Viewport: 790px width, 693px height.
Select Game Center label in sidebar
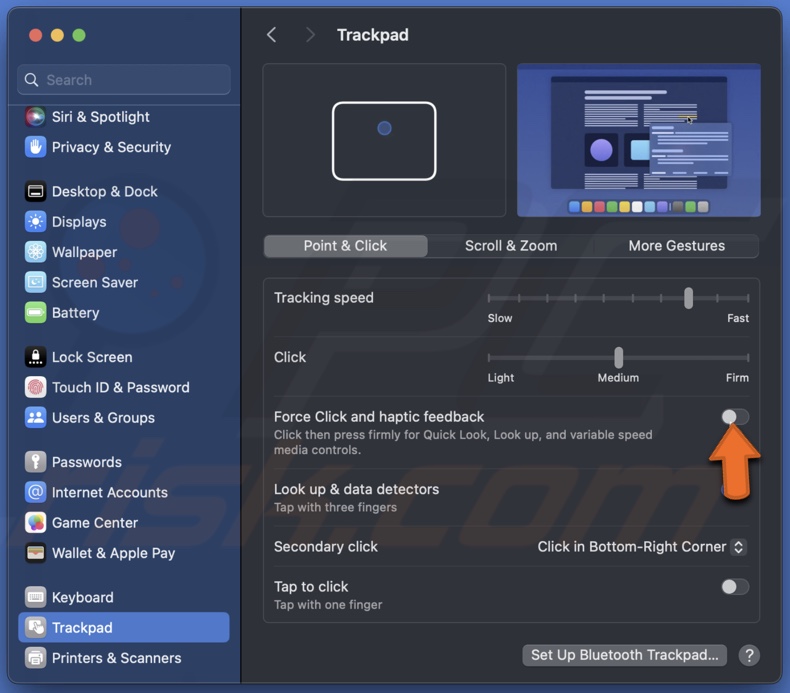(95, 523)
